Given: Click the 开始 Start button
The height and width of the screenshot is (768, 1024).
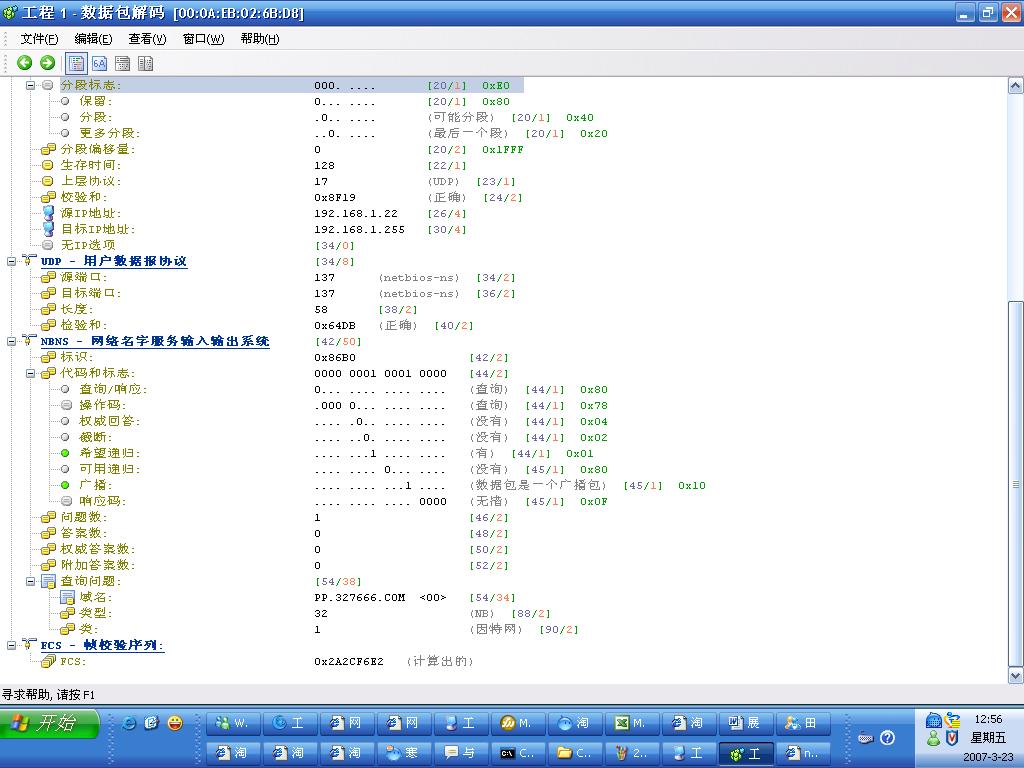Looking at the screenshot, I should (x=52, y=723).
